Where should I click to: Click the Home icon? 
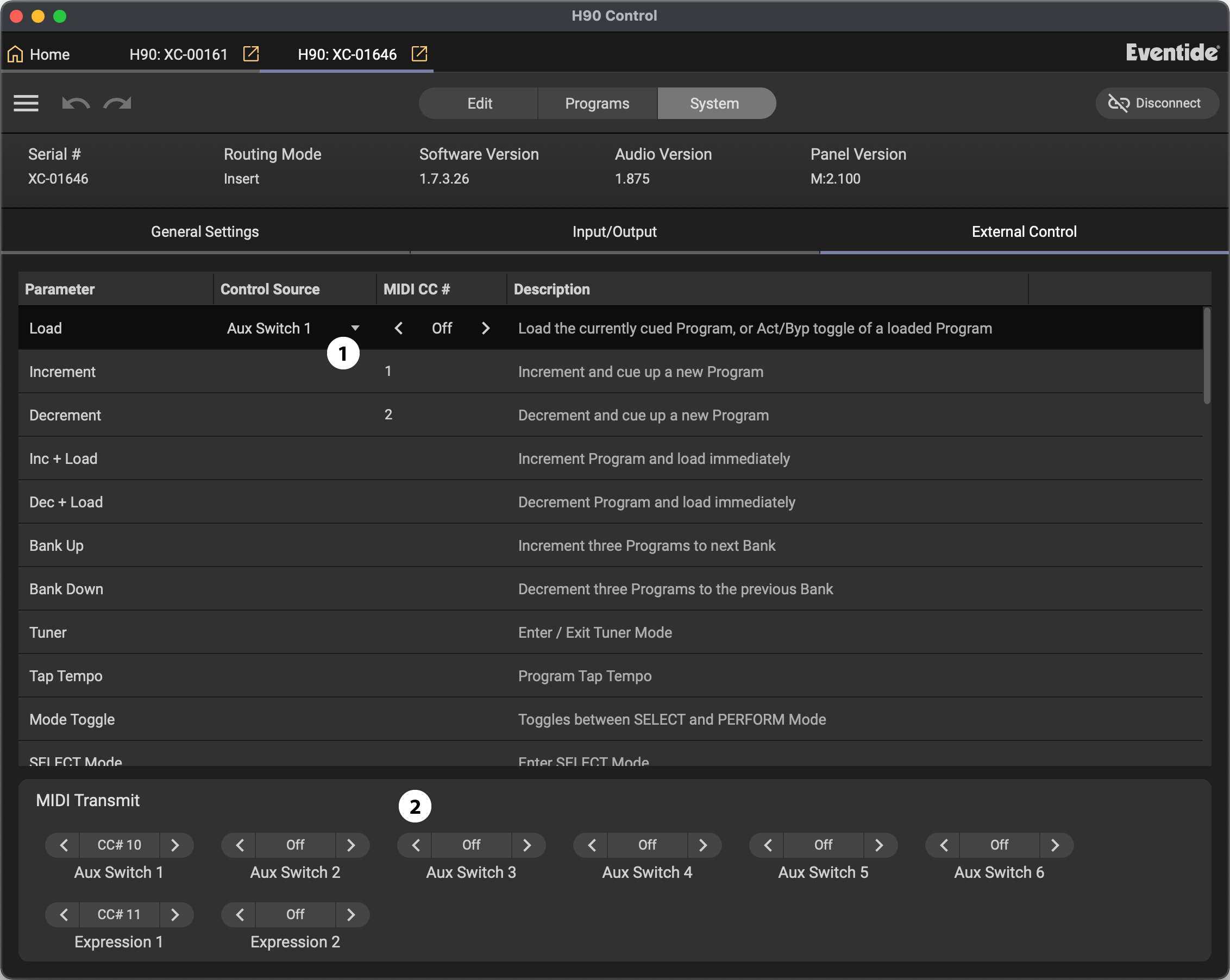point(15,54)
